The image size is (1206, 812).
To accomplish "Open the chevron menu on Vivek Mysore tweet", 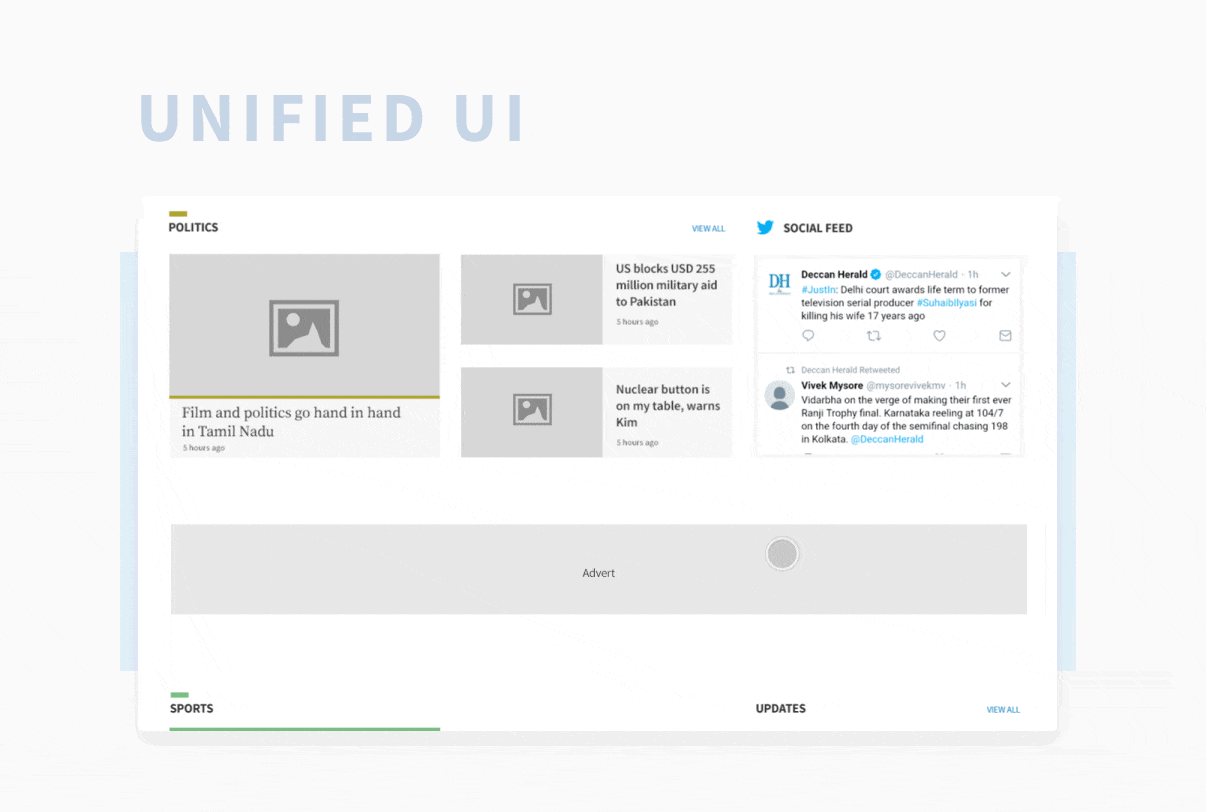I will (x=1005, y=385).
